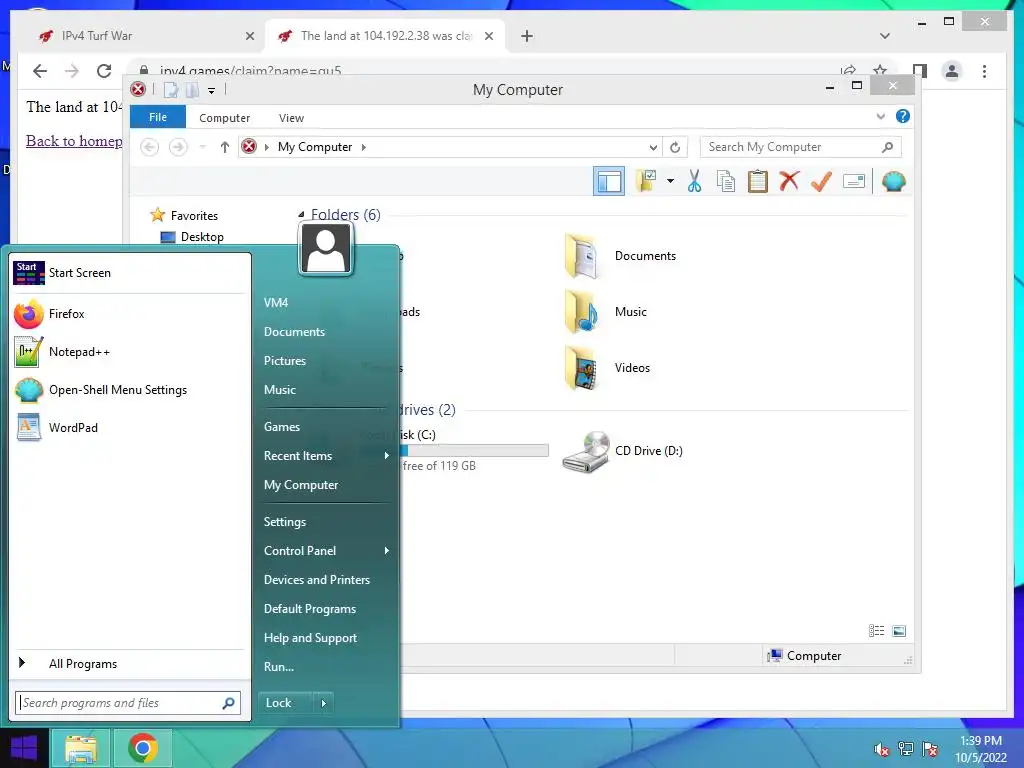The height and width of the screenshot is (768, 1024).
Task: Click Favorites in the navigation pane
Action: coord(194,216)
